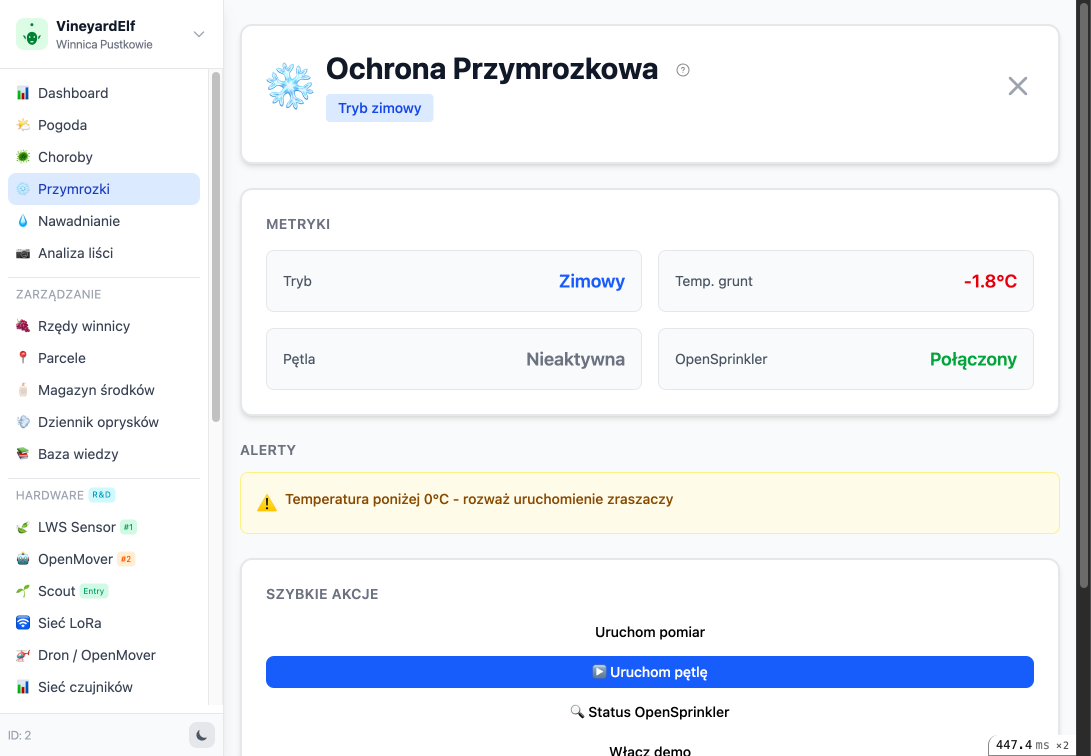Switch to the Dashboard section
1091x756 pixels.
[73, 93]
